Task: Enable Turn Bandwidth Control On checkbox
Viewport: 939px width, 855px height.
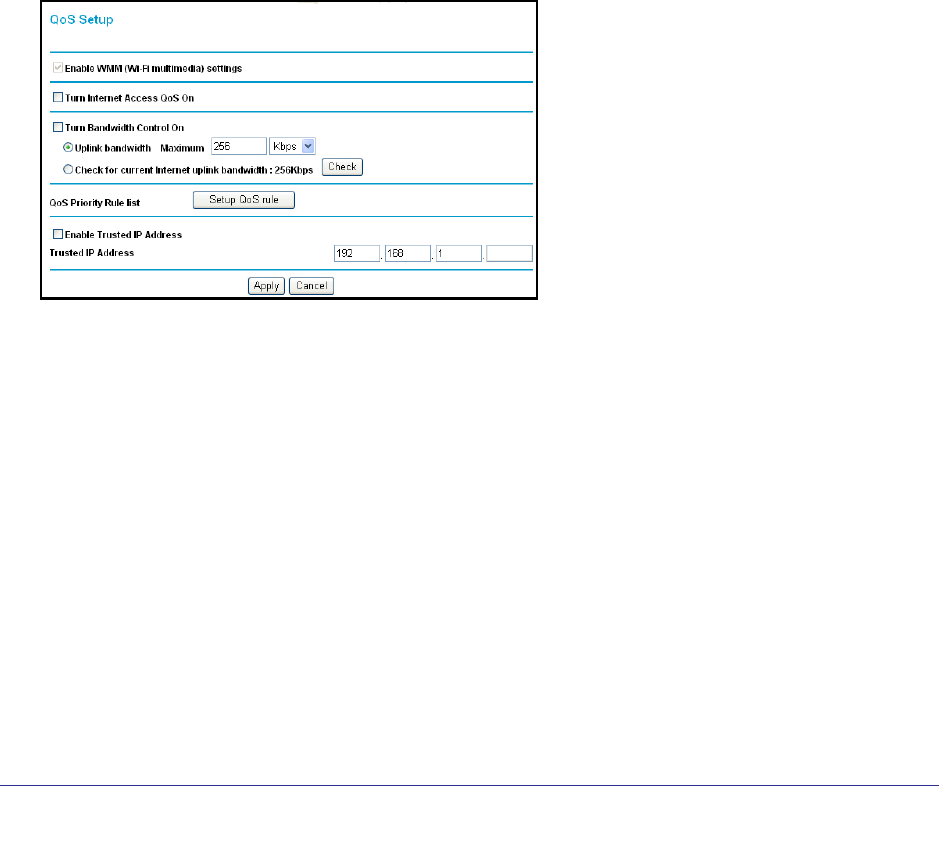Action: [x=58, y=127]
